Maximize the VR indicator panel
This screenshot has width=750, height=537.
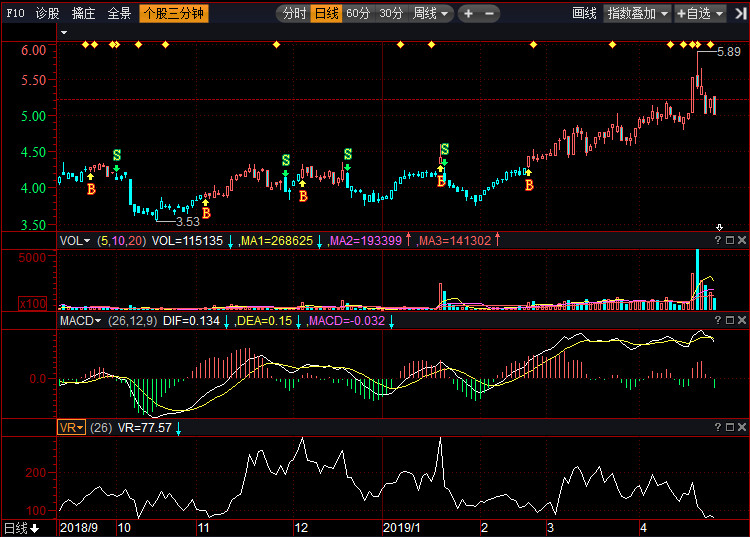[x=729, y=427]
